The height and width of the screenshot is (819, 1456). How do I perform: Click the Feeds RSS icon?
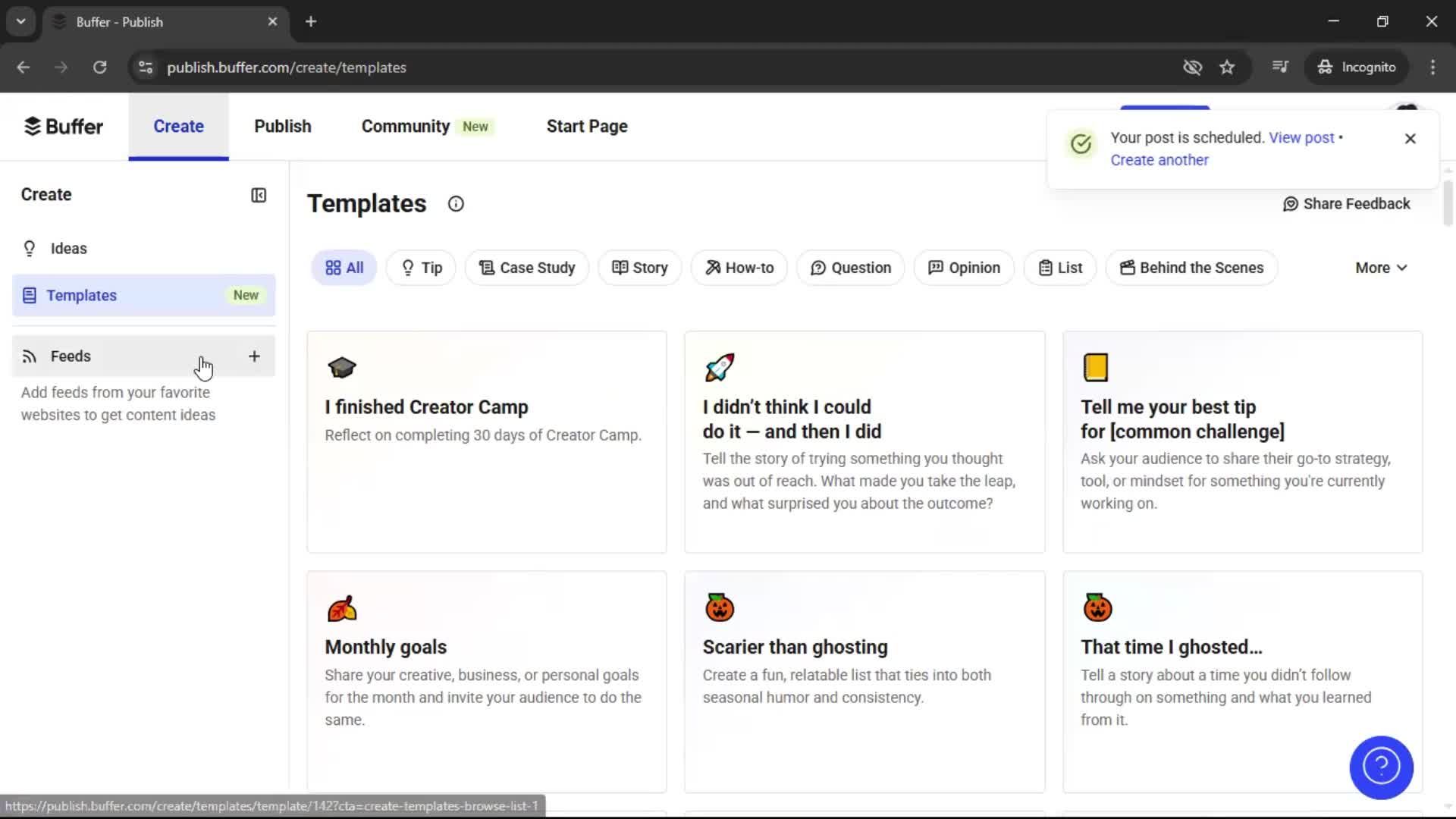tap(29, 356)
